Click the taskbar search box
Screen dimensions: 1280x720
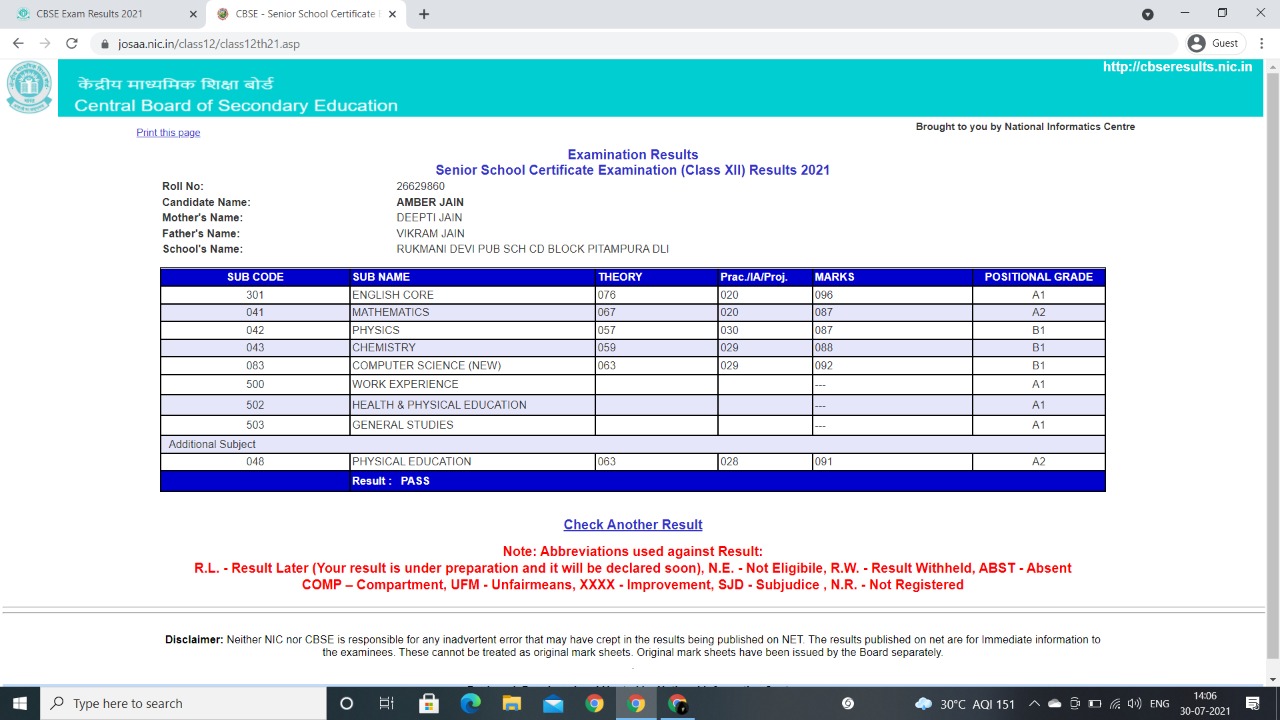[x=183, y=704]
